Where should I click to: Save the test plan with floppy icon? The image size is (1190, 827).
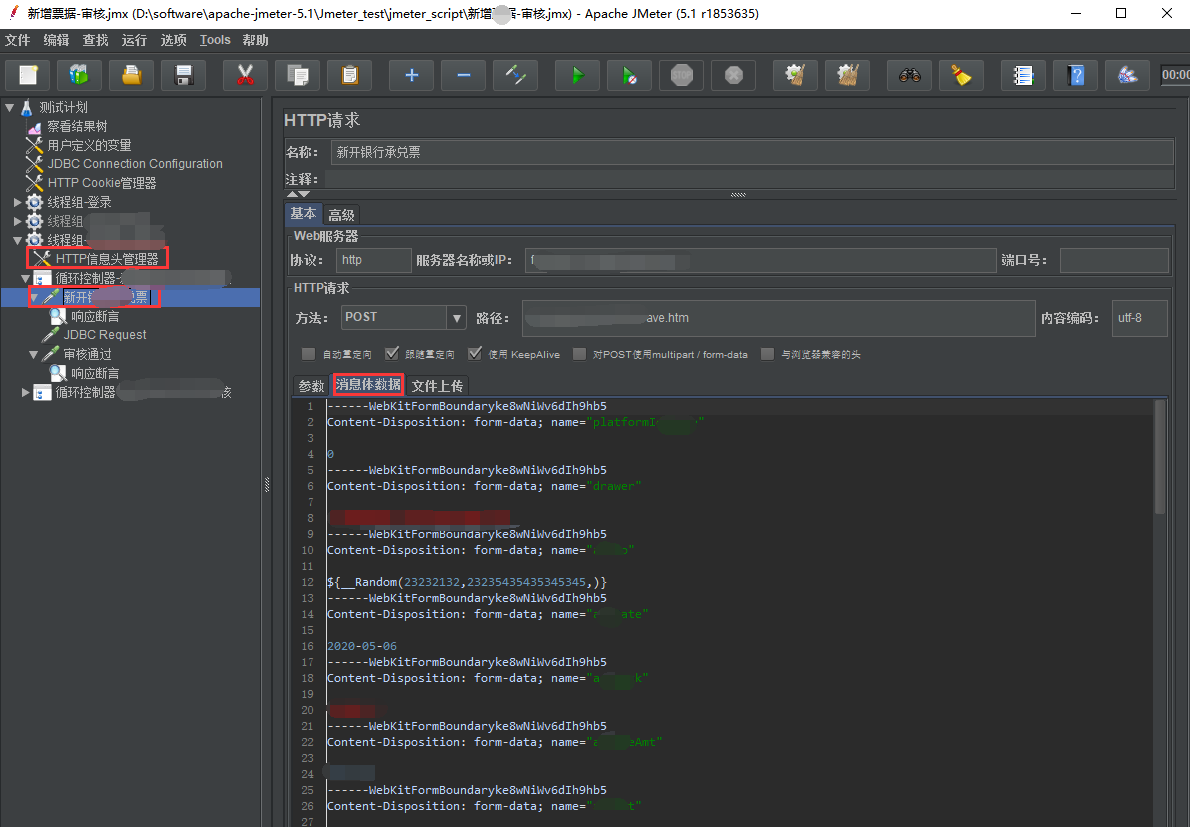pos(184,75)
